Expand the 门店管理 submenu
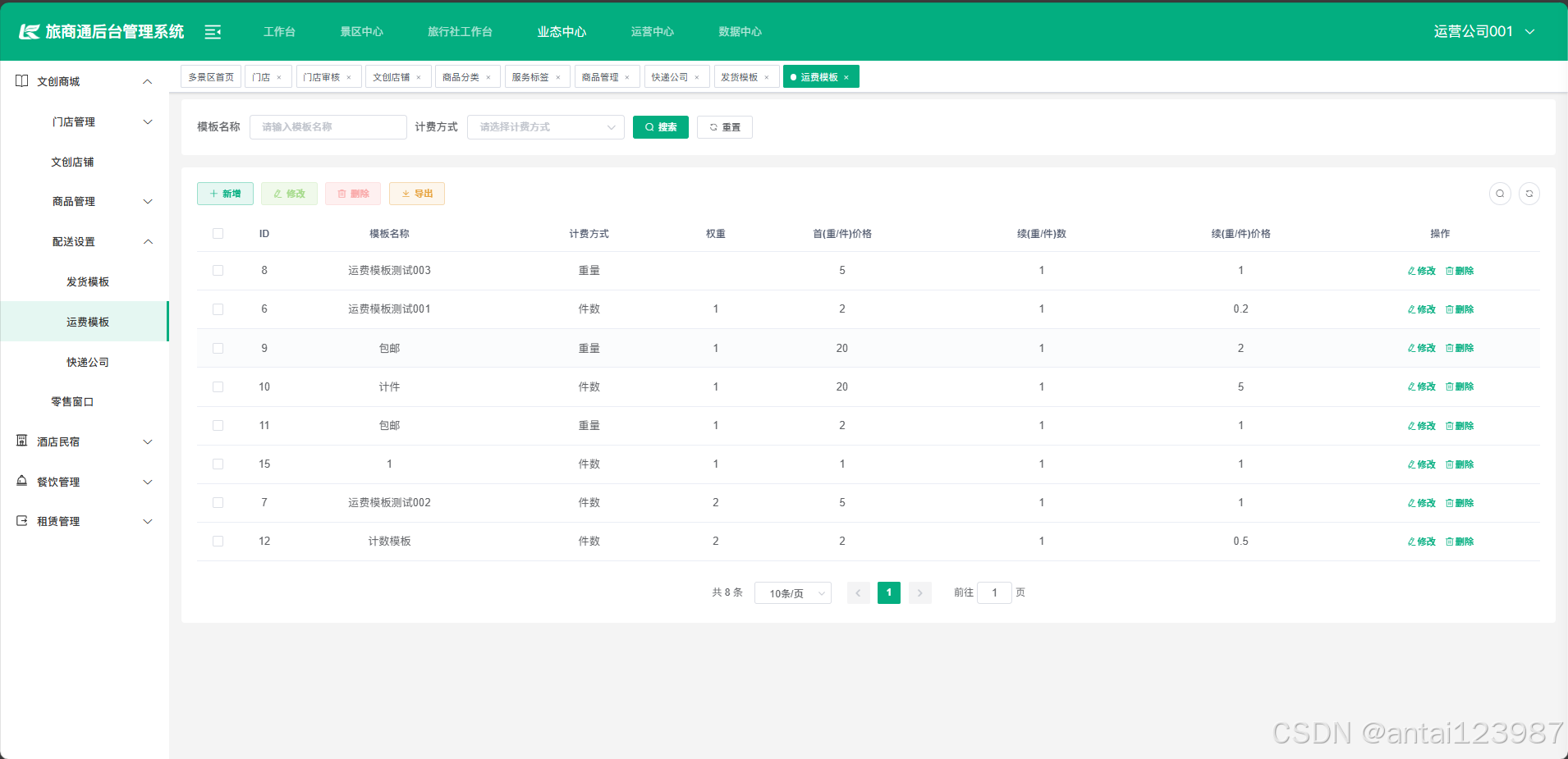This screenshot has height=759, width=1568. (148, 121)
